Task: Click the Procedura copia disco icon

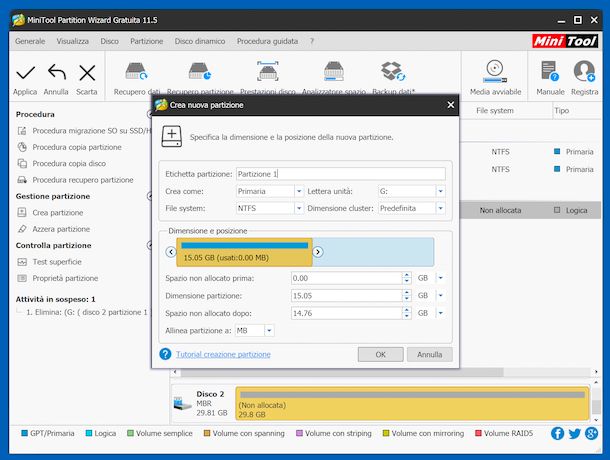Action: click(22, 163)
